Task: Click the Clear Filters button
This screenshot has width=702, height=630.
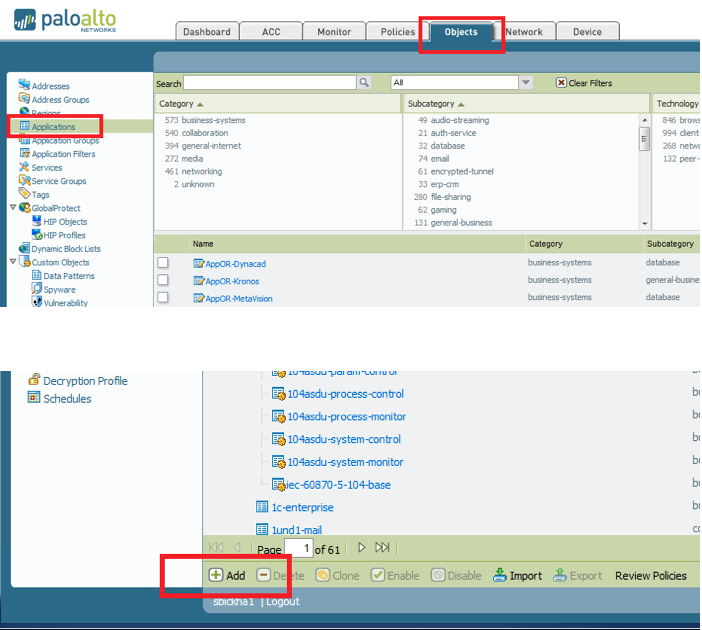Action: (x=584, y=83)
